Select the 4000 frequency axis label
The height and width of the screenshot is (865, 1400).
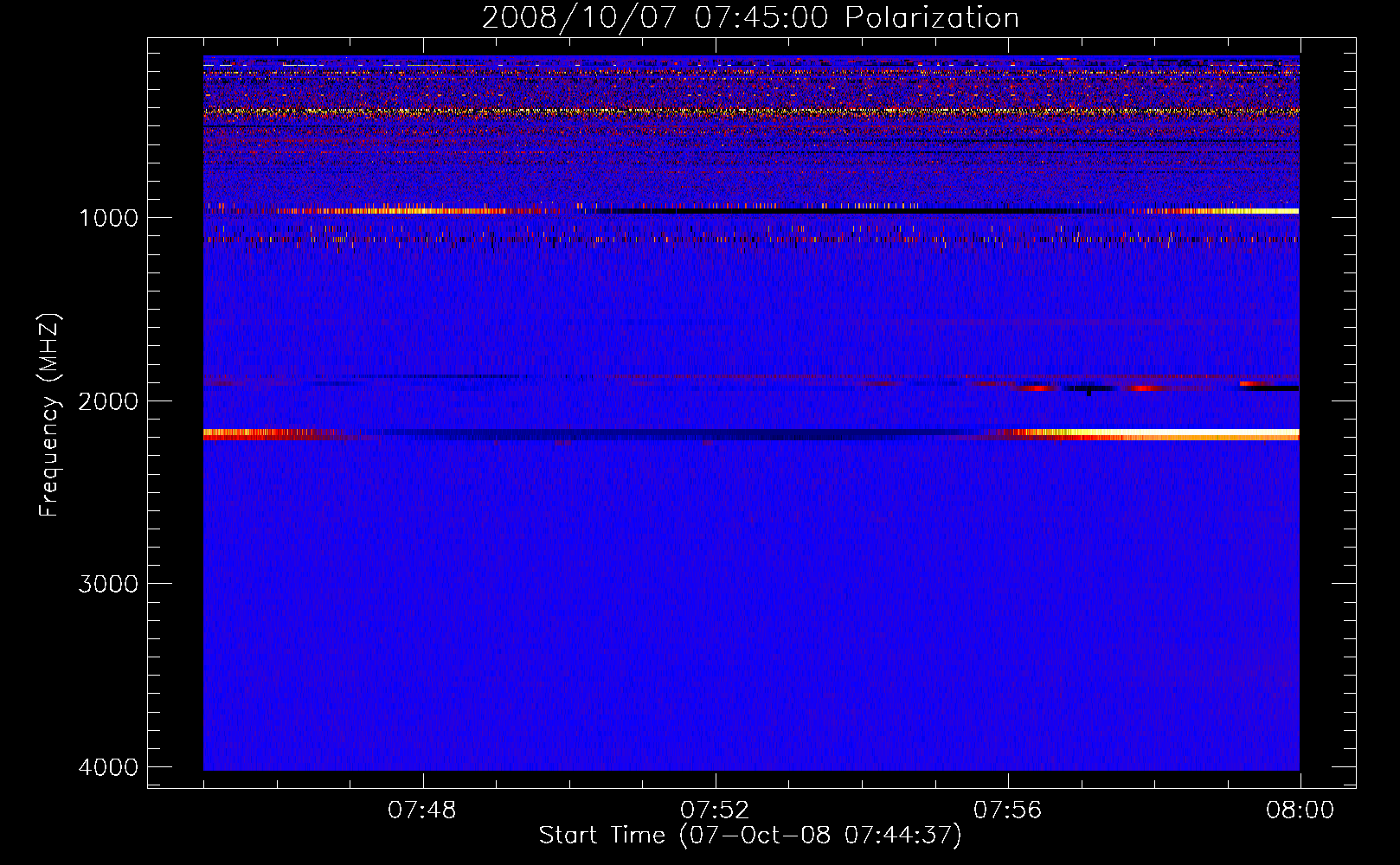[x=108, y=767]
